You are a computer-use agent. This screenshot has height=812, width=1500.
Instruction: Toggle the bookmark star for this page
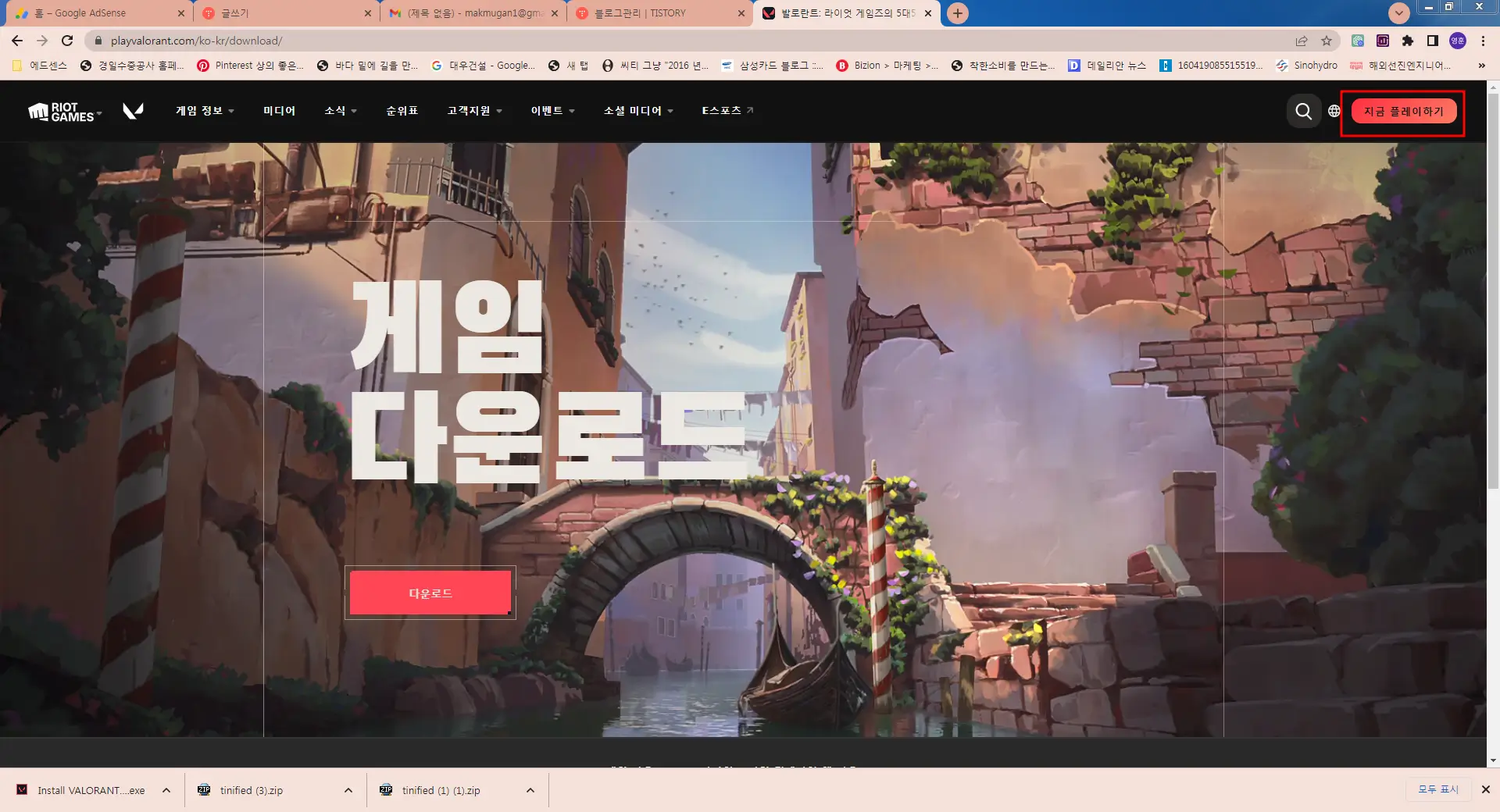coord(1327,40)
